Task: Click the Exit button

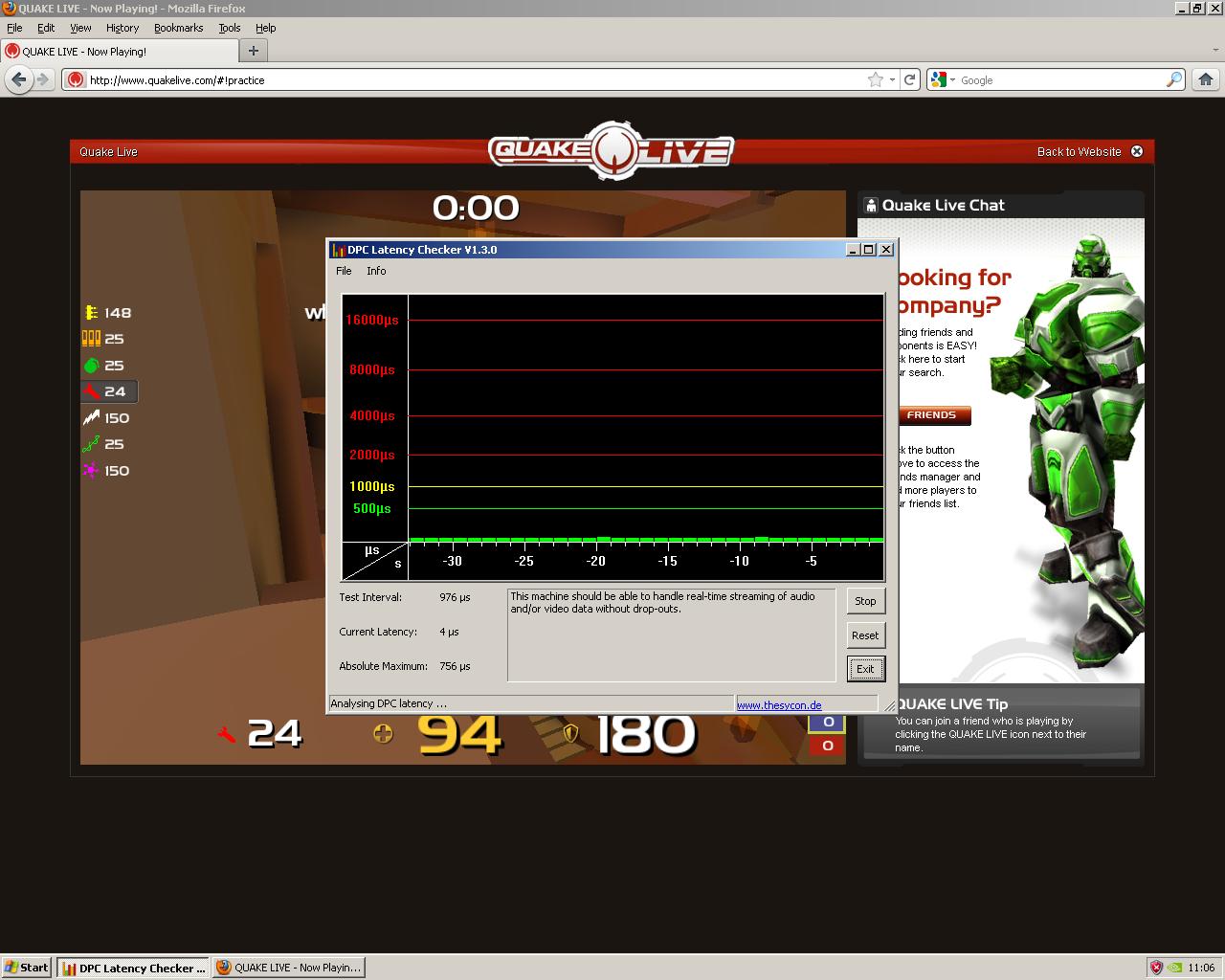Action: 865,669
